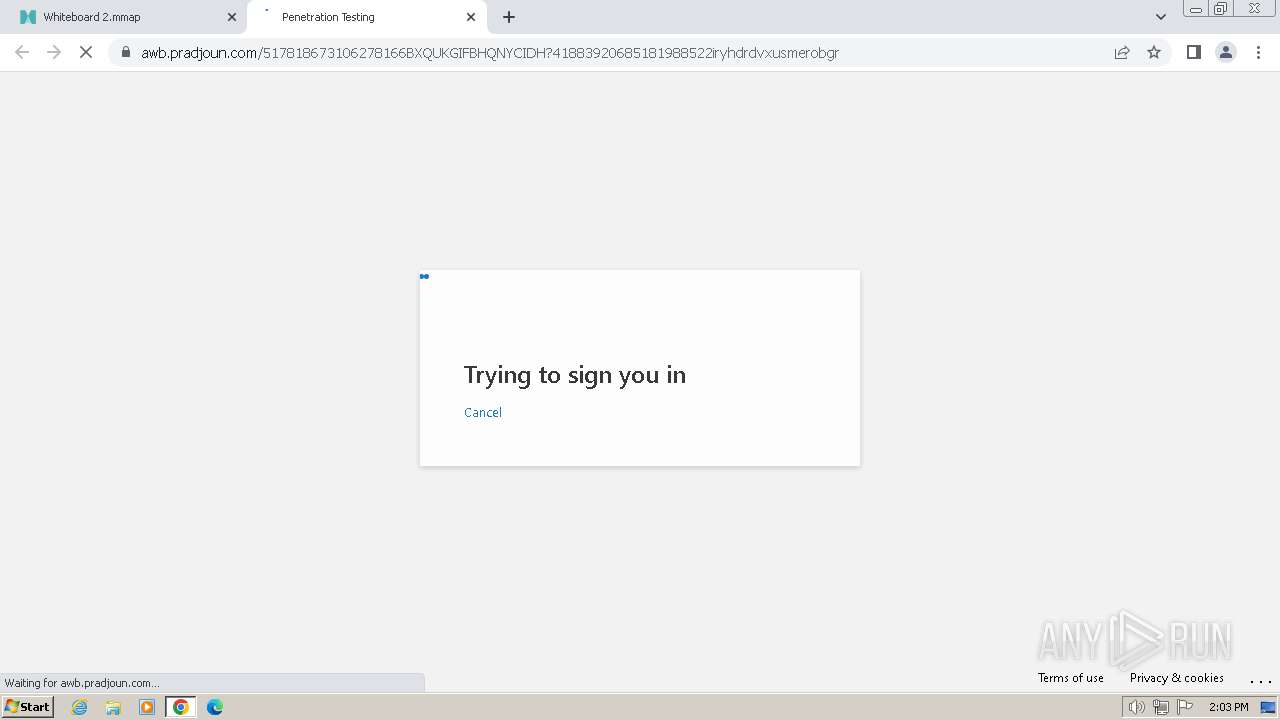This screenshot has width=1280, height=720.
Task: Bookmark this tab with star icon
Action: (1154, 52)
